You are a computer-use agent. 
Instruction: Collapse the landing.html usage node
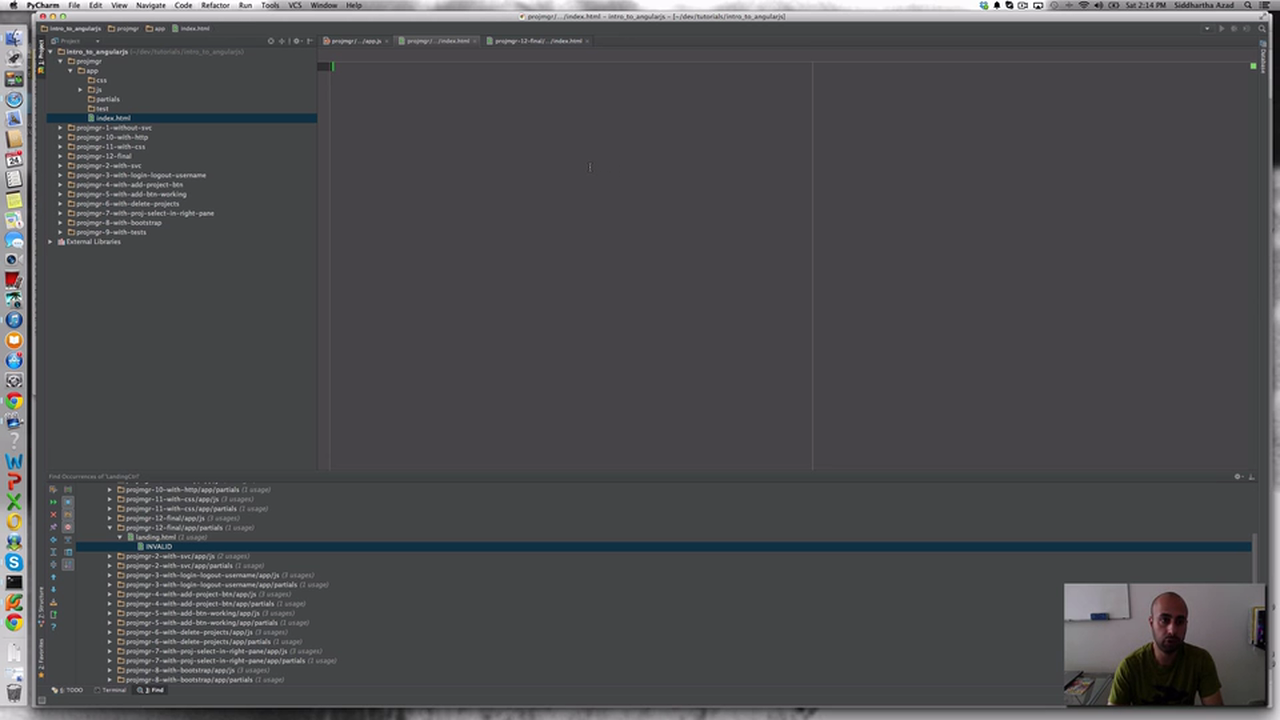[120, 537]
